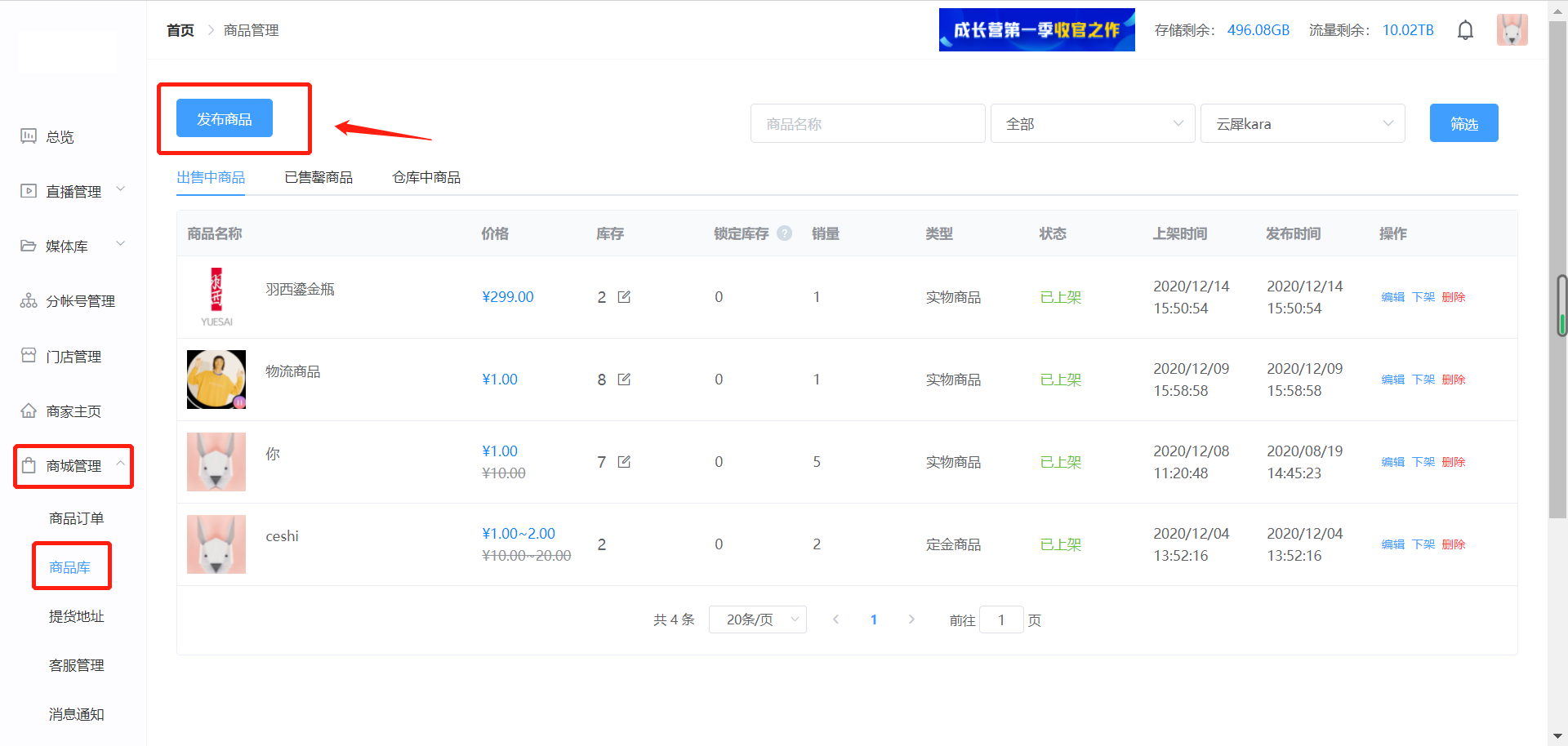Switch to the 已售罄商品 tab

(318, 177)
